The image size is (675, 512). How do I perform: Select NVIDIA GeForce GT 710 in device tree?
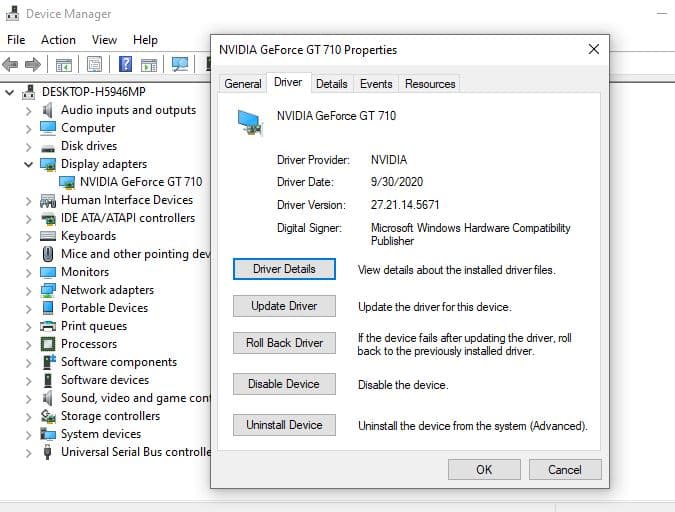(x=141, y=182)
